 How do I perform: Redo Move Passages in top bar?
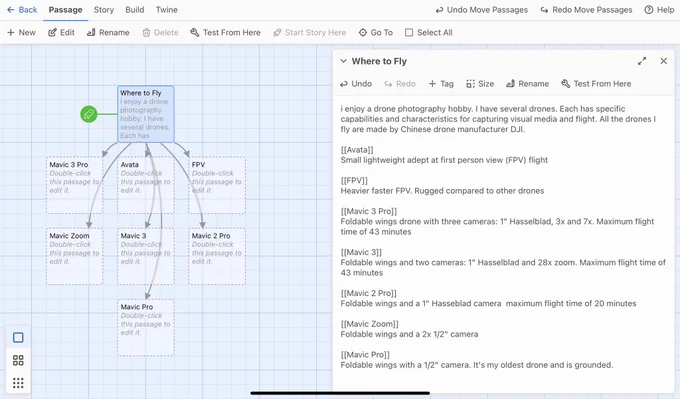click(586, 10)
